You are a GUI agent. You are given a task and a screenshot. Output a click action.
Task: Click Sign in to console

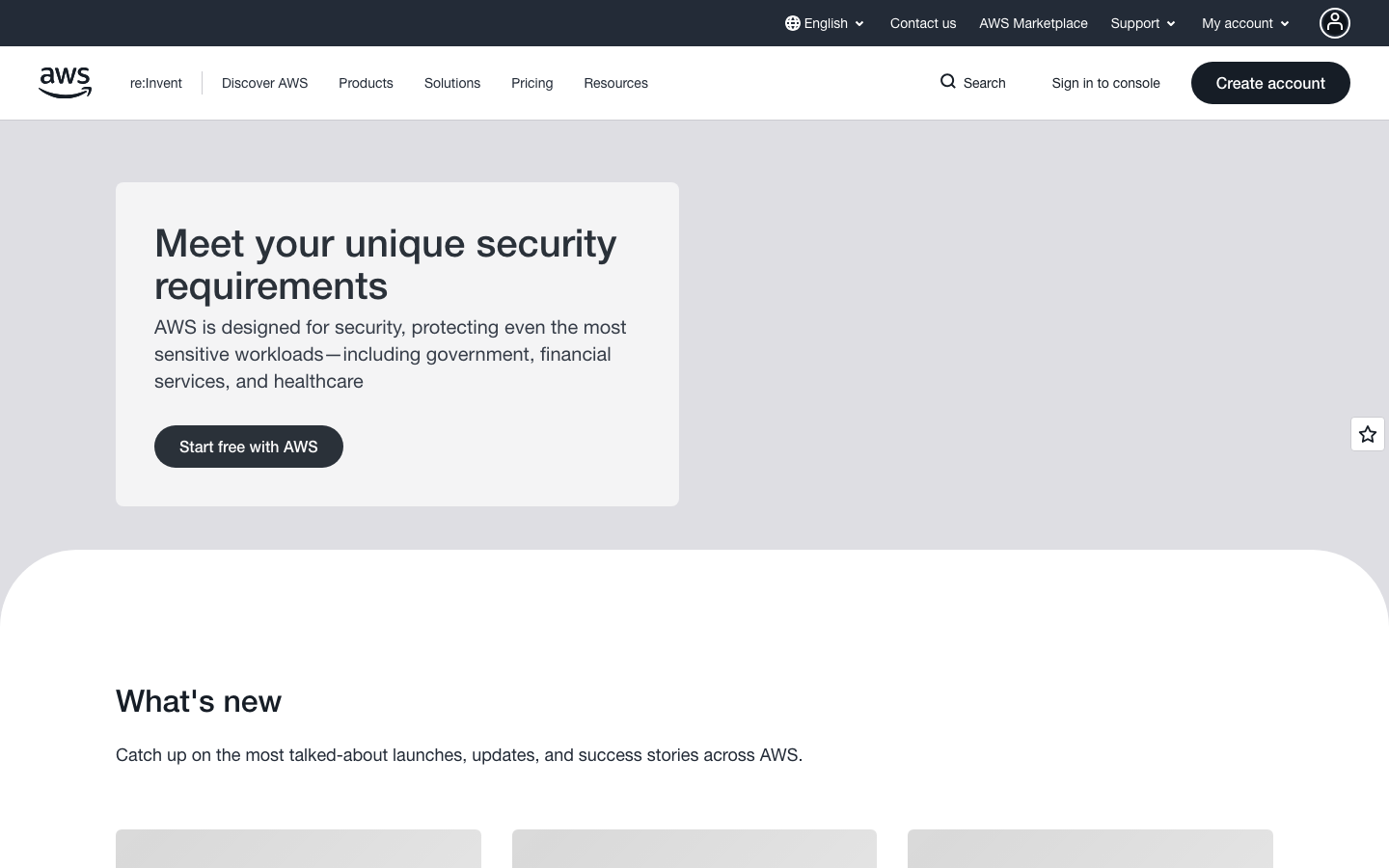[1106, 83]
